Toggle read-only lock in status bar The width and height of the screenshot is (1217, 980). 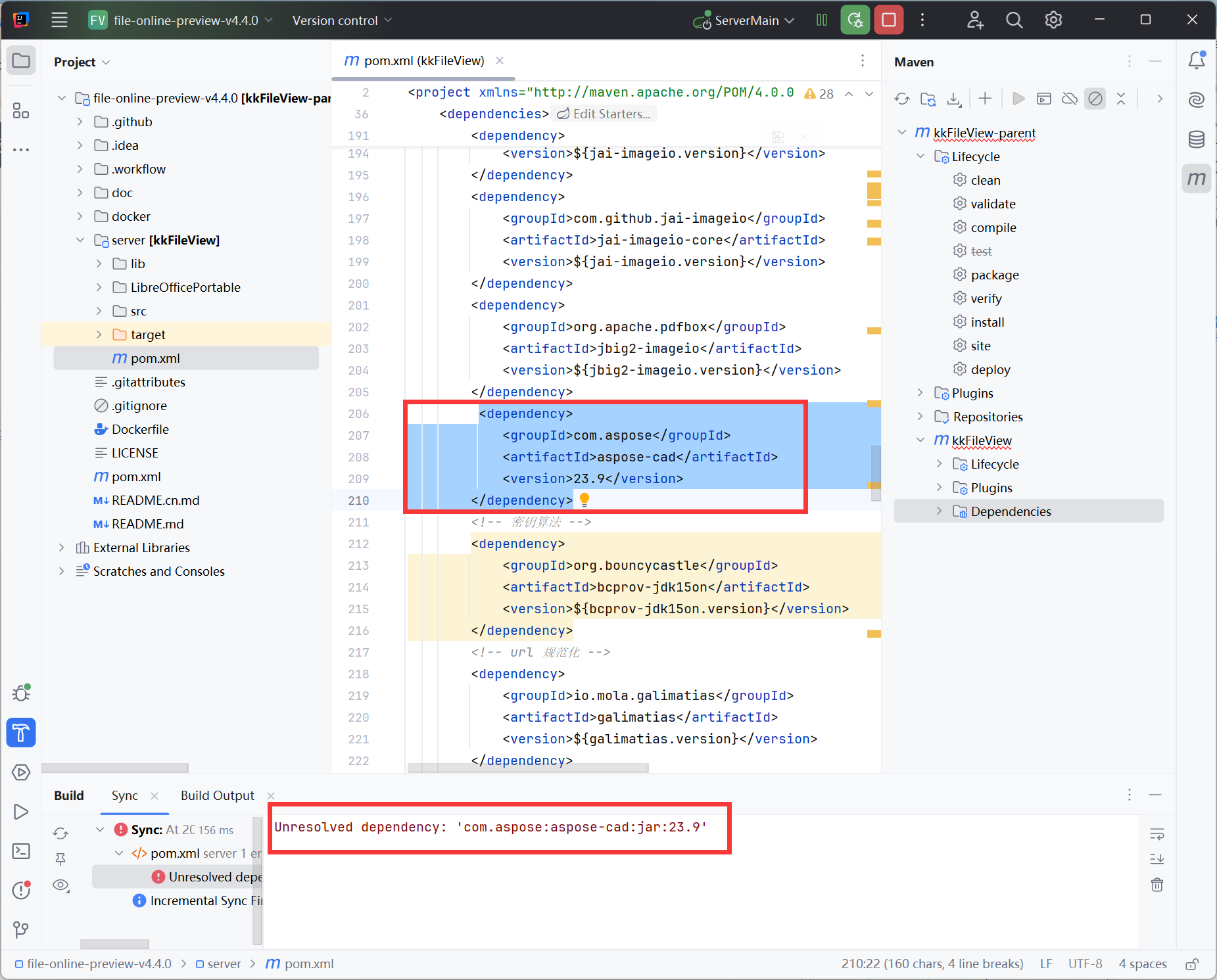point(1192,964)
